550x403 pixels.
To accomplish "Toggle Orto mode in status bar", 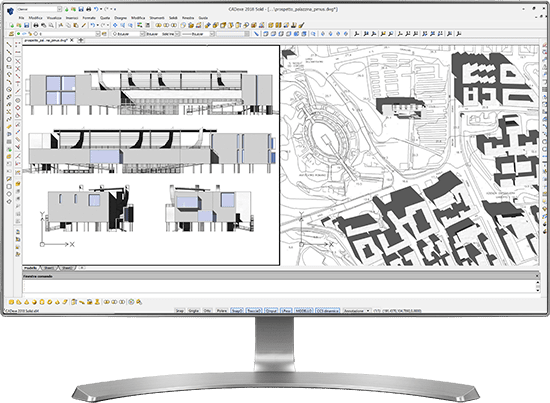I will pyautogui.click(x=207, y=311).
